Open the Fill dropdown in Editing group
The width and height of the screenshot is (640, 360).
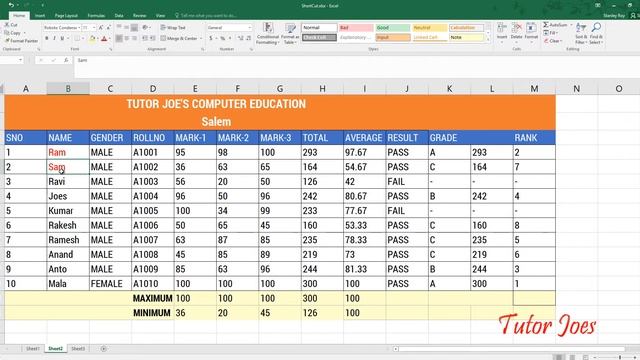(551, 33)
